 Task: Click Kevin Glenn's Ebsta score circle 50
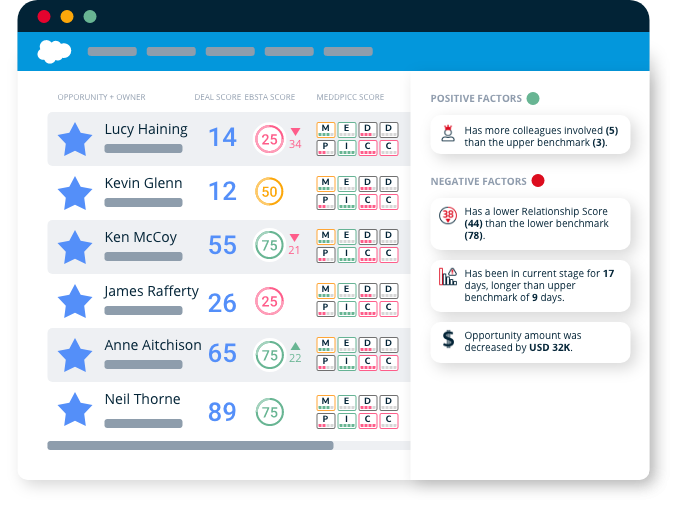(269, 191)
